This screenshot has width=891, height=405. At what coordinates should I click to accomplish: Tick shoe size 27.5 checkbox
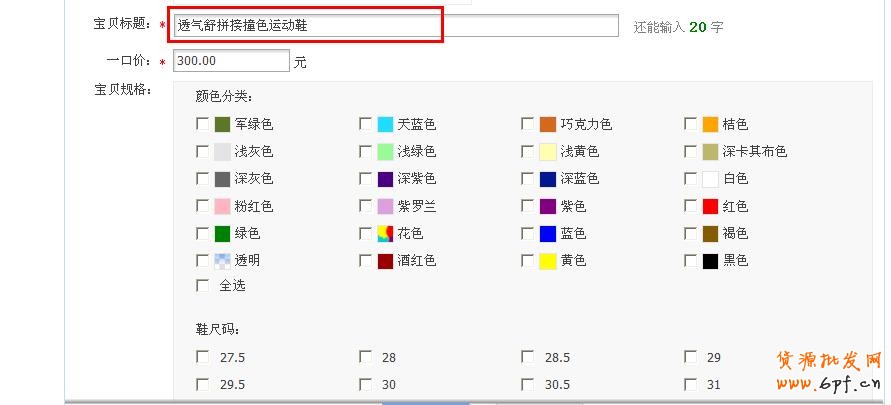point(203,357)
